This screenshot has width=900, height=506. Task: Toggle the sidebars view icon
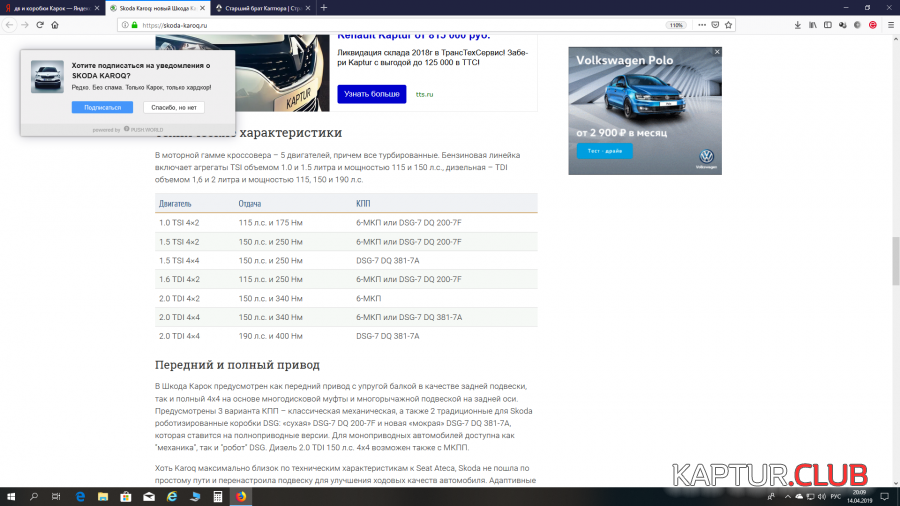pos(828,25)
